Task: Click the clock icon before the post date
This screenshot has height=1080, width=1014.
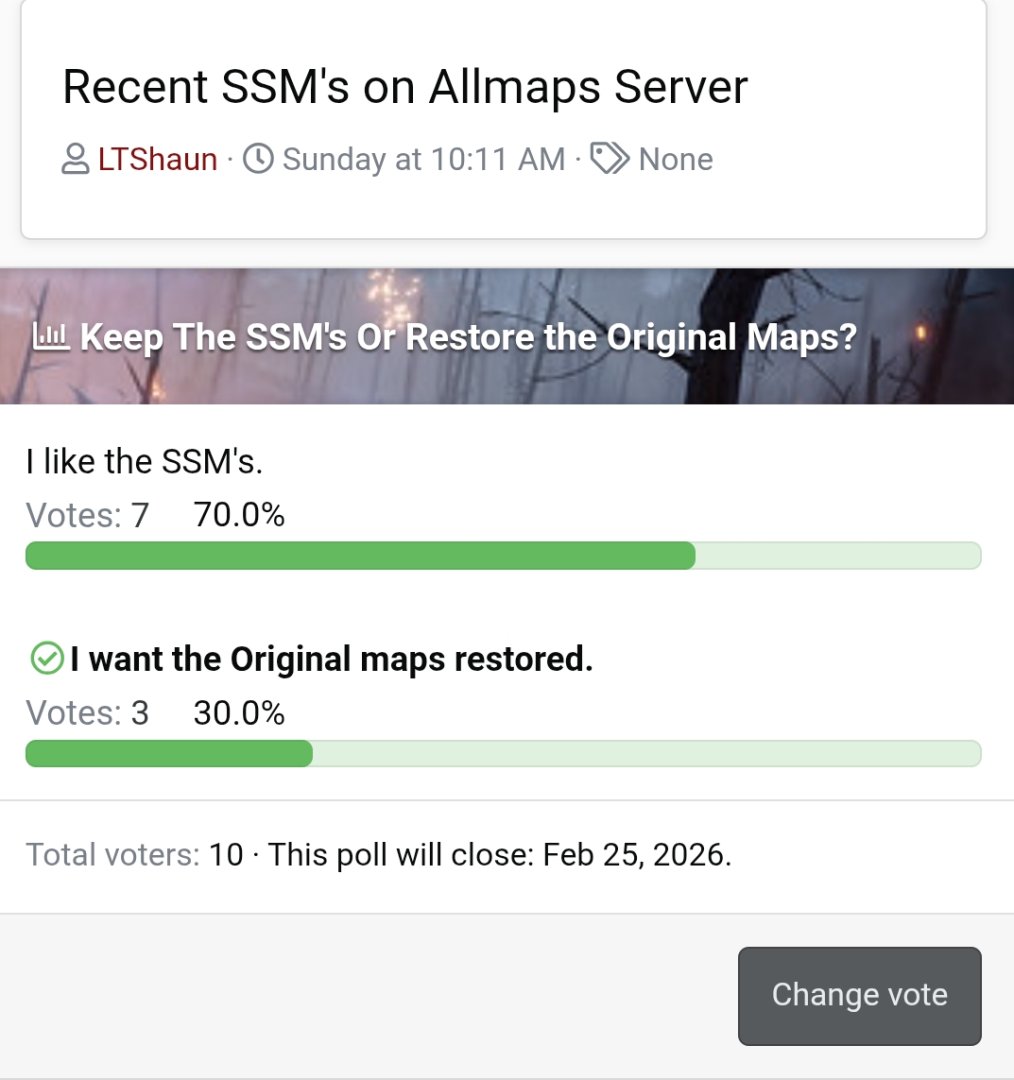Action: tap(259, 159)
